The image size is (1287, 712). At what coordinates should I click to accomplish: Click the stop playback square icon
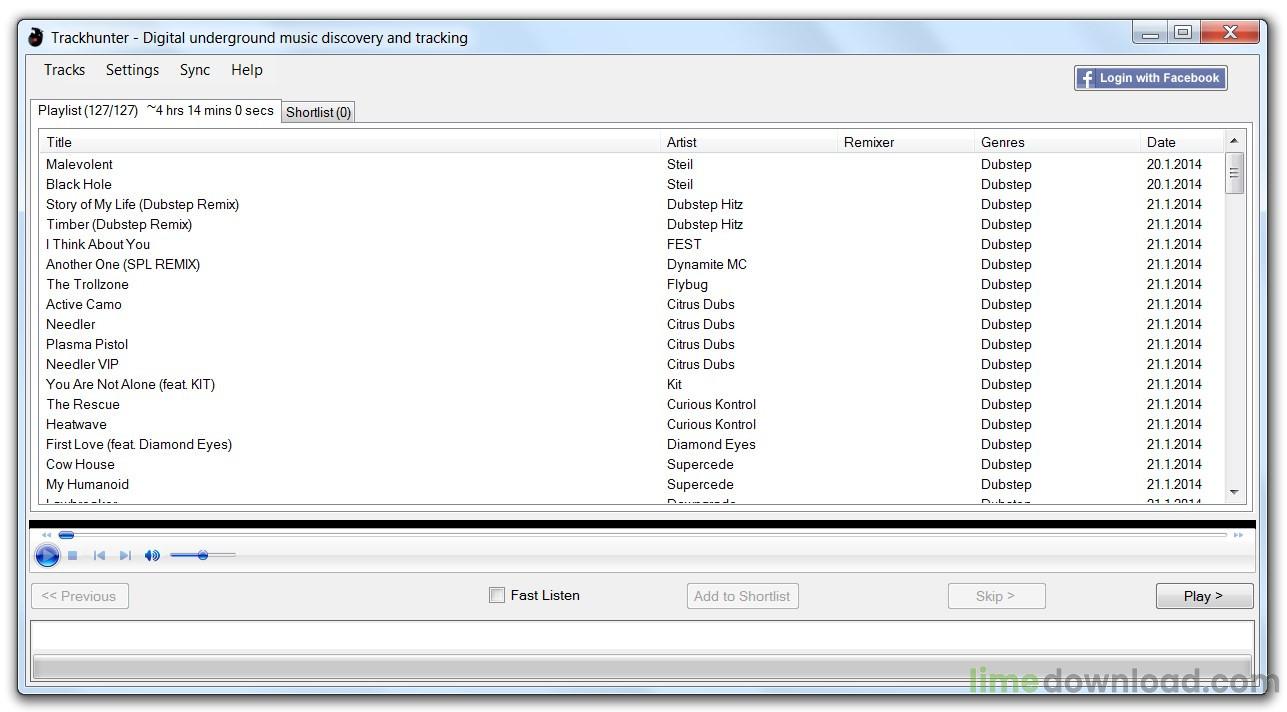tap(73, 555)
